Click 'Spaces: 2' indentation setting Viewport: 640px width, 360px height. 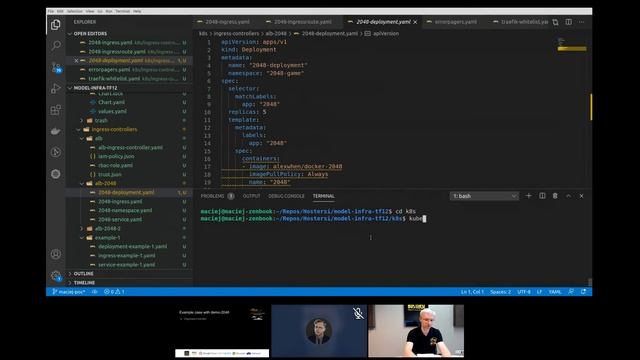[500, 292]
